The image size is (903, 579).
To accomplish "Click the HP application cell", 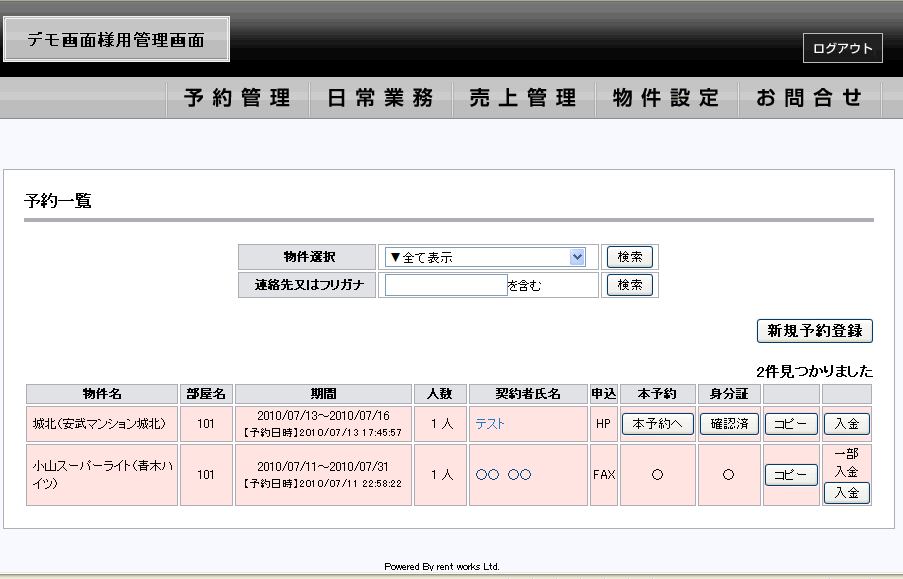I will (604, 424).
